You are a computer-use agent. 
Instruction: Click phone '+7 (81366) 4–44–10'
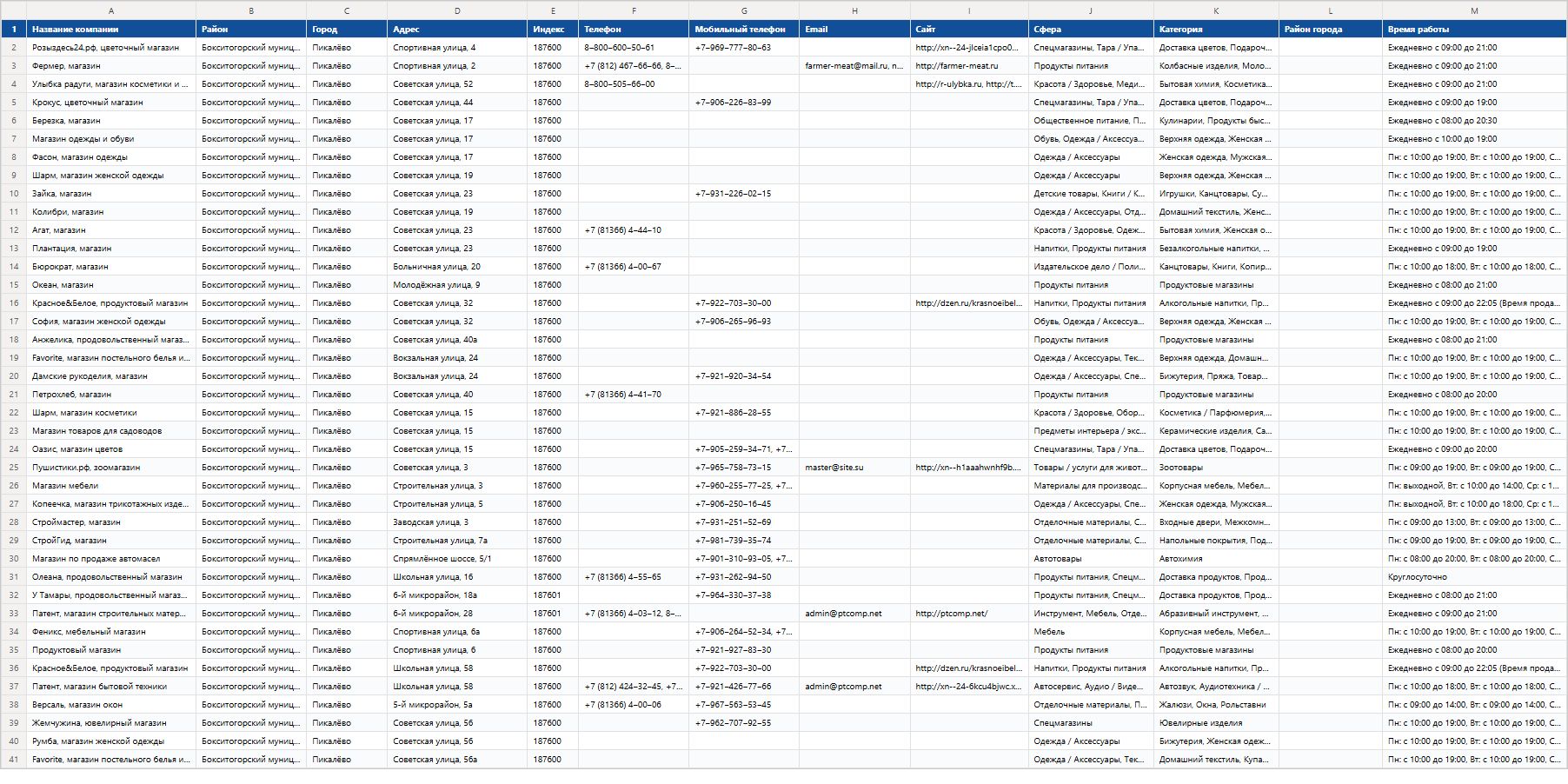click(634, 230)
